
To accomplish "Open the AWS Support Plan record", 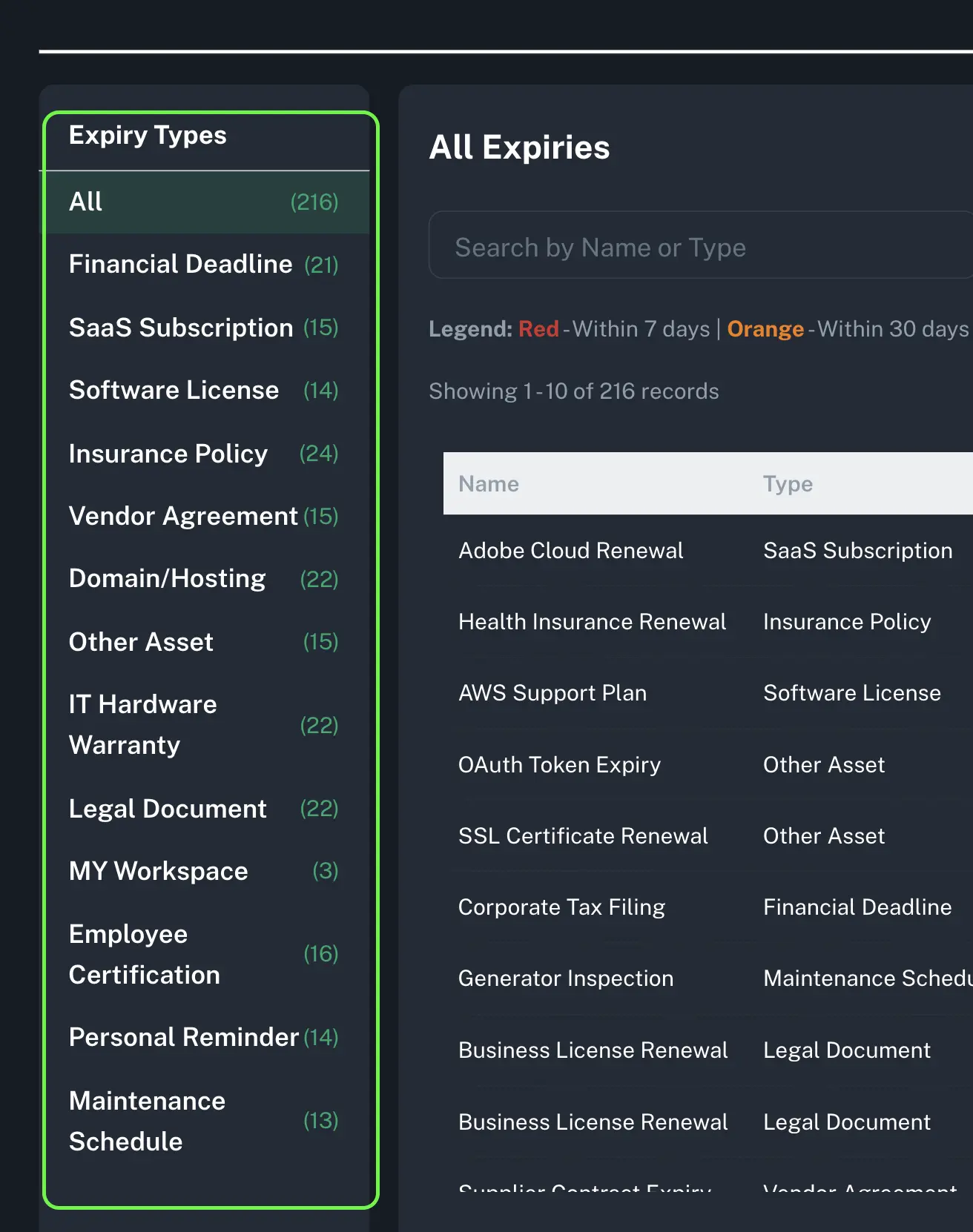I will pos(553,693).
